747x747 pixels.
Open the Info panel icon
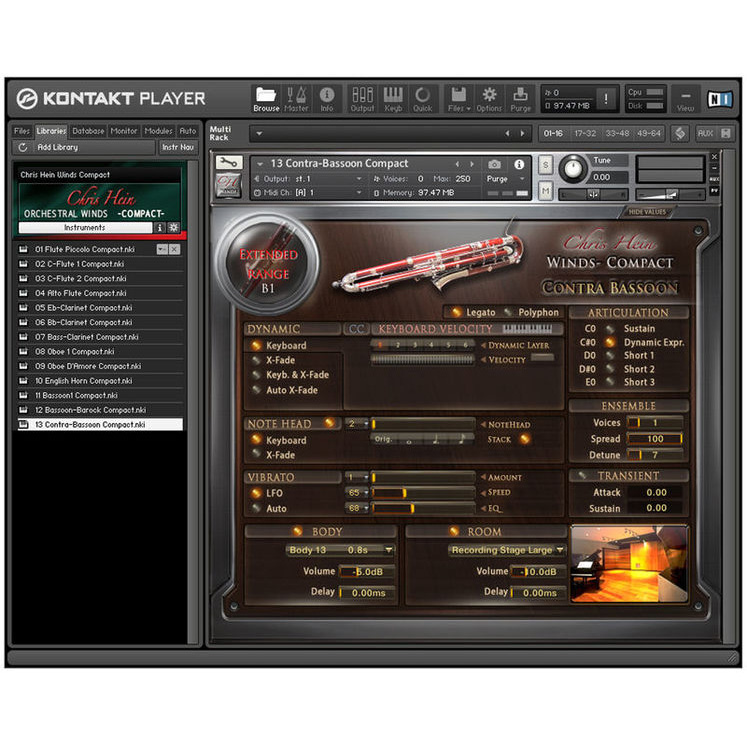[x=327, y=99]
